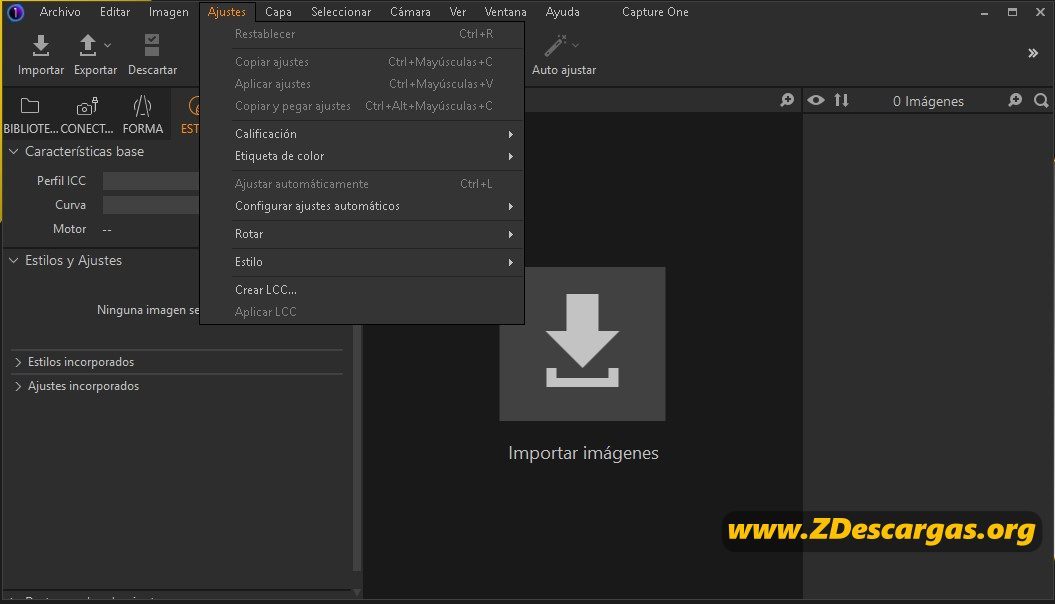The image size is (1055, 604).
Task: Click the Capture One logo icon
Action: [15, 12]
